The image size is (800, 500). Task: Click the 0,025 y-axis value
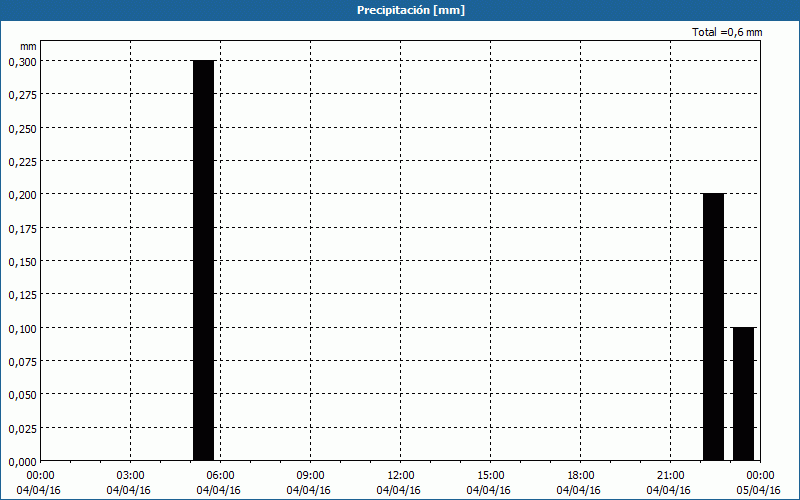coord(22,429)
